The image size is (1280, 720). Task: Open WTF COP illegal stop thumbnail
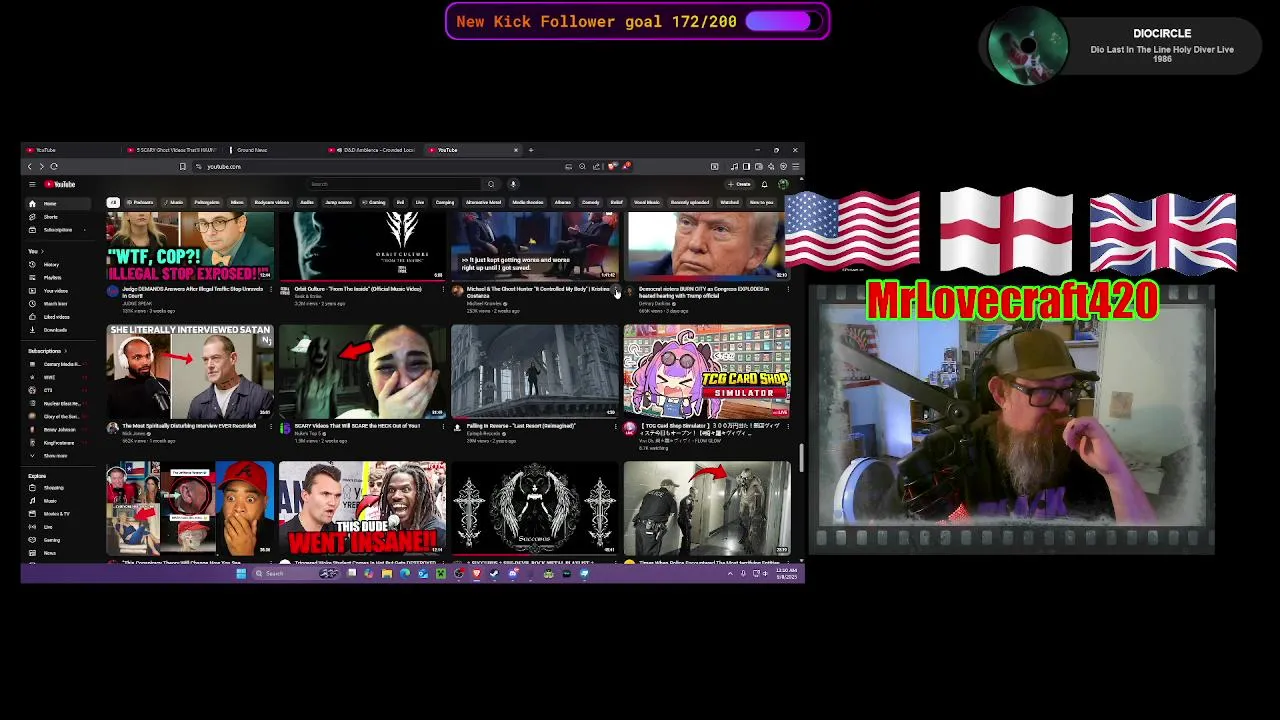click(x=190, y=247)
